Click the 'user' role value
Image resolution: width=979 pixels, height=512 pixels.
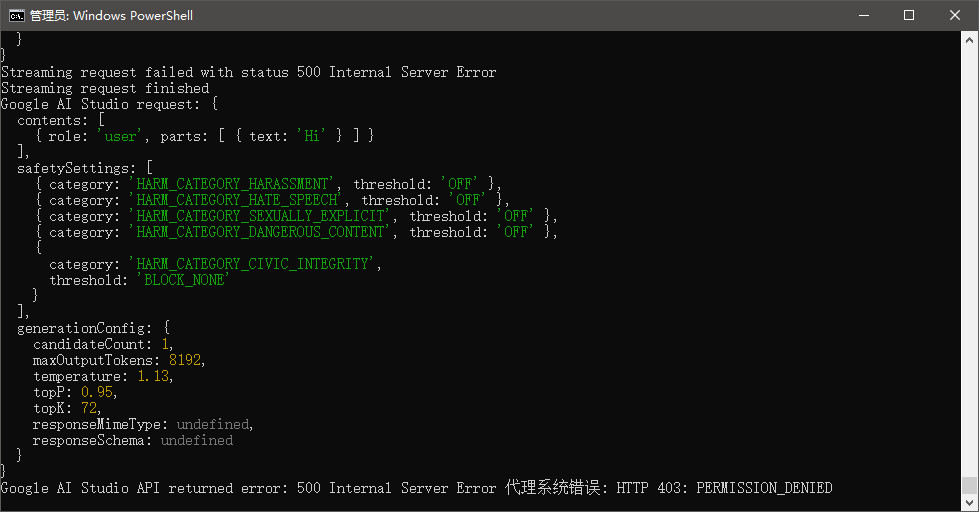pos(121,136)
